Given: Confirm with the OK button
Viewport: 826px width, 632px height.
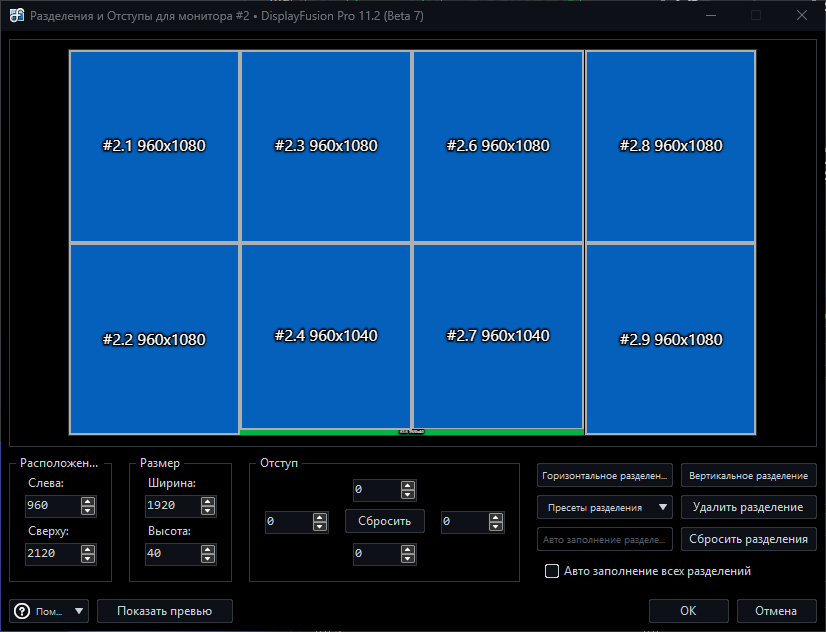Looking at the screenshot, I should [x=688, y=611].
